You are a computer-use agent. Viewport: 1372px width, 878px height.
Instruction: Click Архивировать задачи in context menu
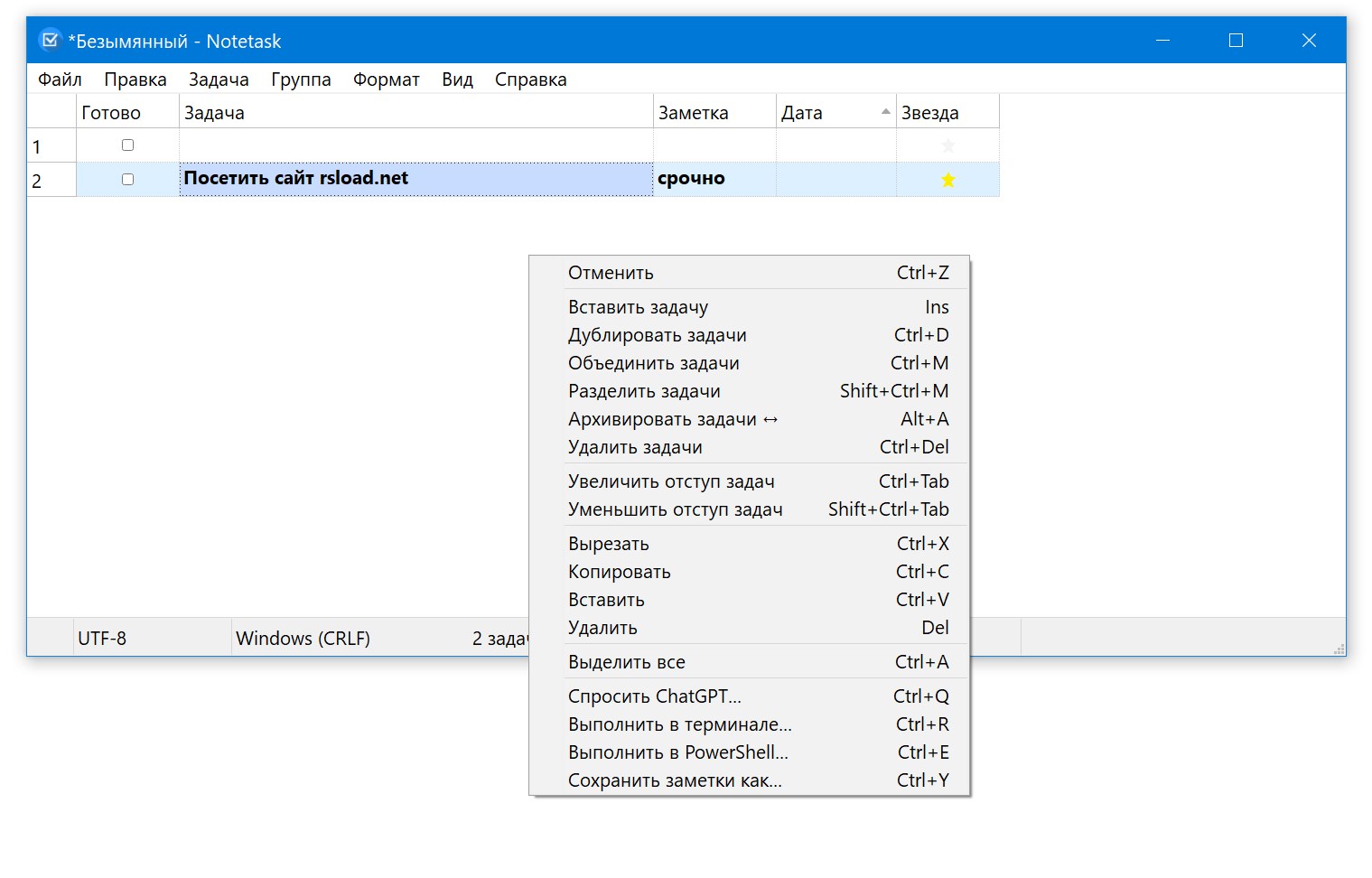click(662, 419)
